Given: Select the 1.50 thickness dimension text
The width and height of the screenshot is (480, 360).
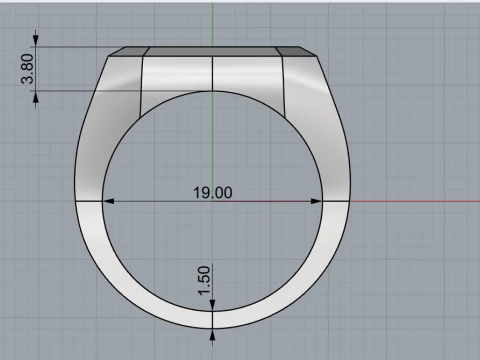Looking at the screenshot, I should (x=204, y=281).
